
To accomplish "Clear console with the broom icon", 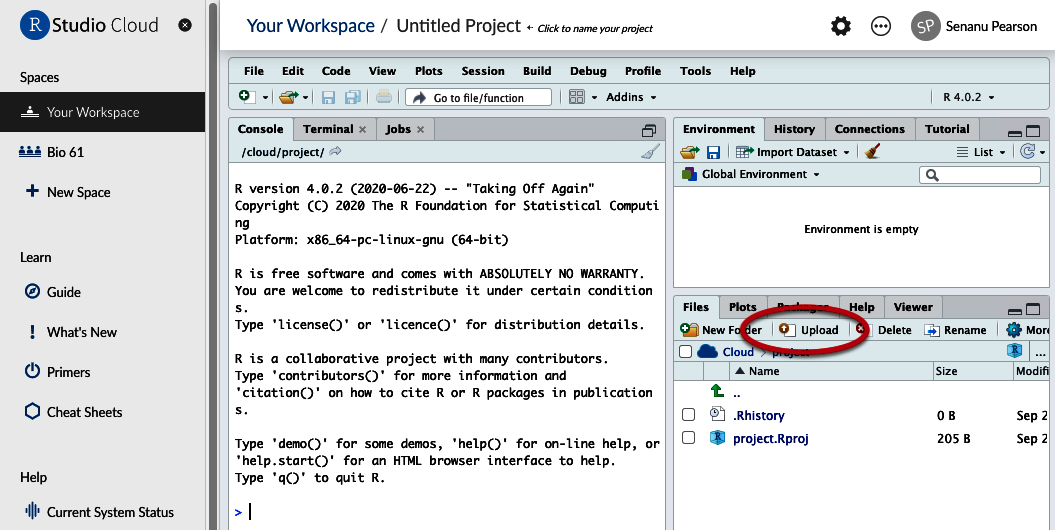I will tap(650, 152).
